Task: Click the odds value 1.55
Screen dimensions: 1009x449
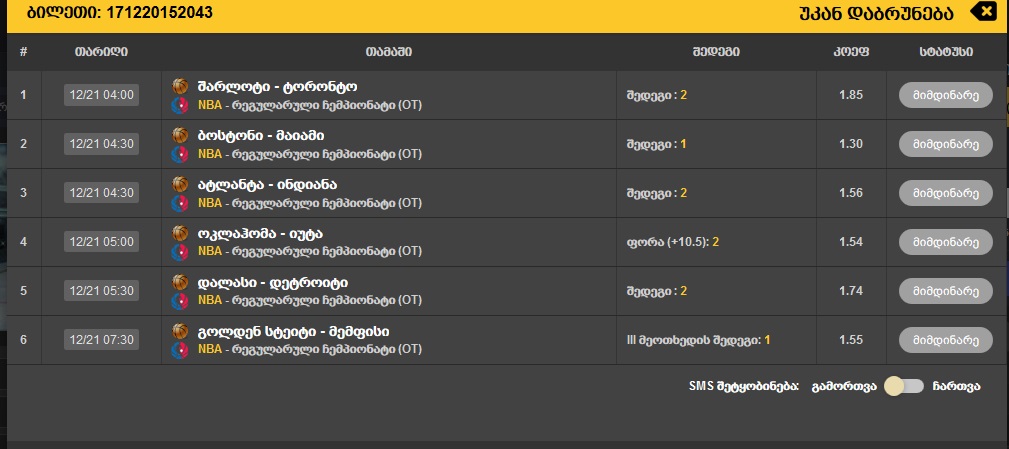Action: (851, 340)
